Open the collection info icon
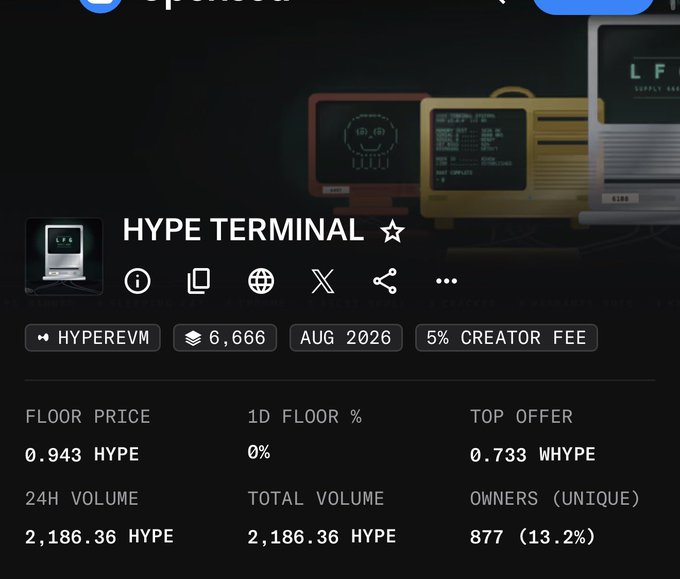 [137, 281]
